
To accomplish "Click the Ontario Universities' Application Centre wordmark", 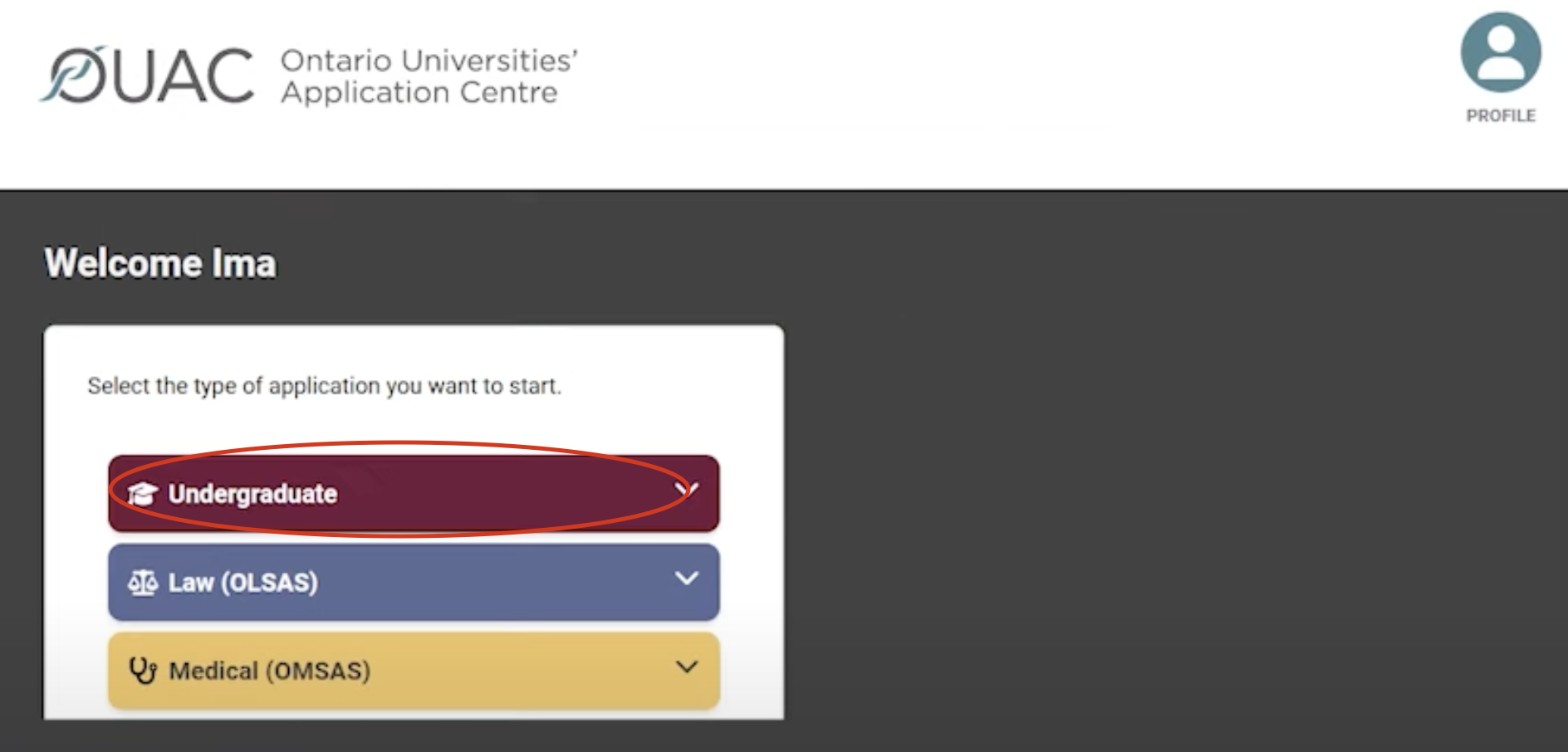I will (427, 76).
